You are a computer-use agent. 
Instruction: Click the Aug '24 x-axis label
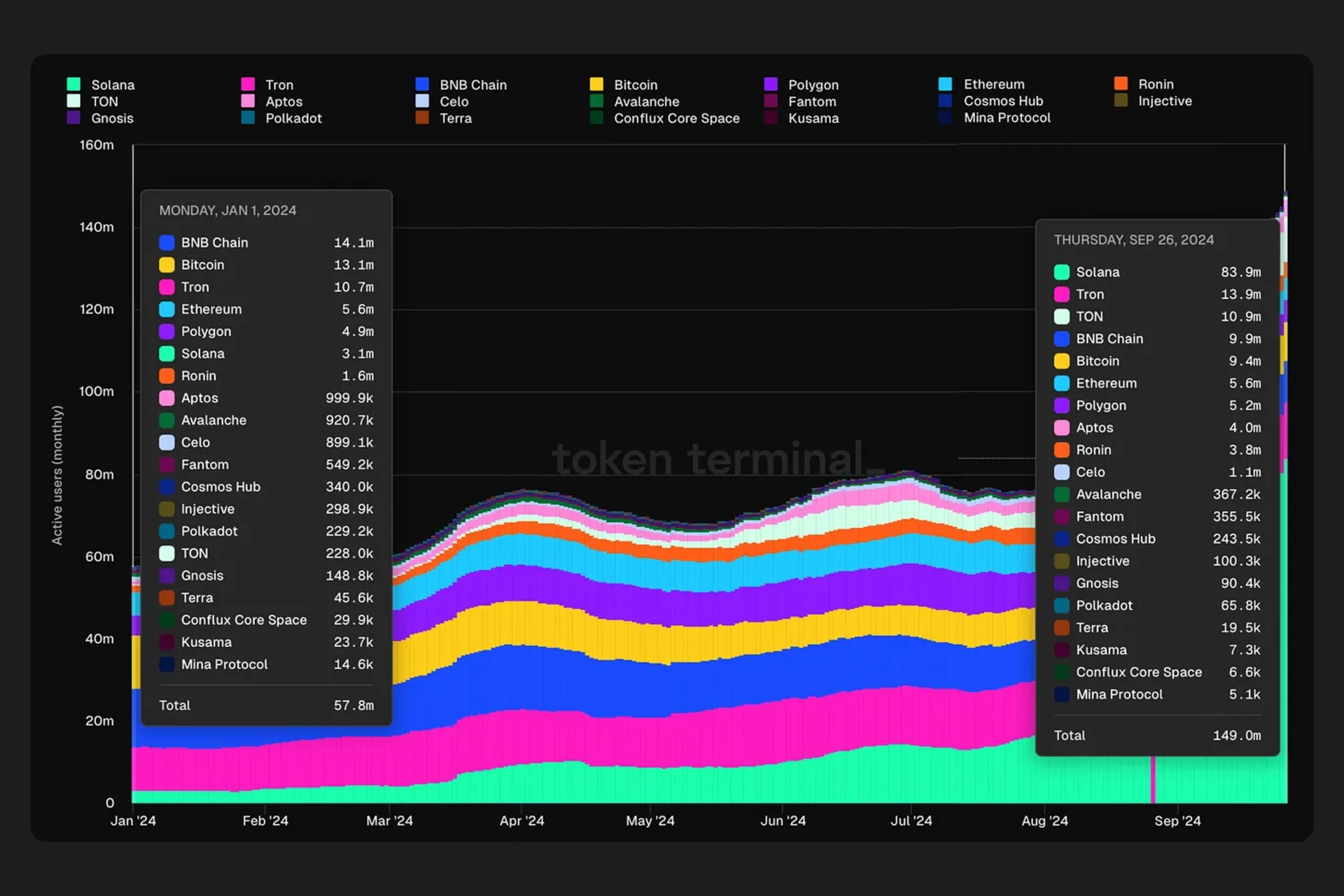[1044, 820]
